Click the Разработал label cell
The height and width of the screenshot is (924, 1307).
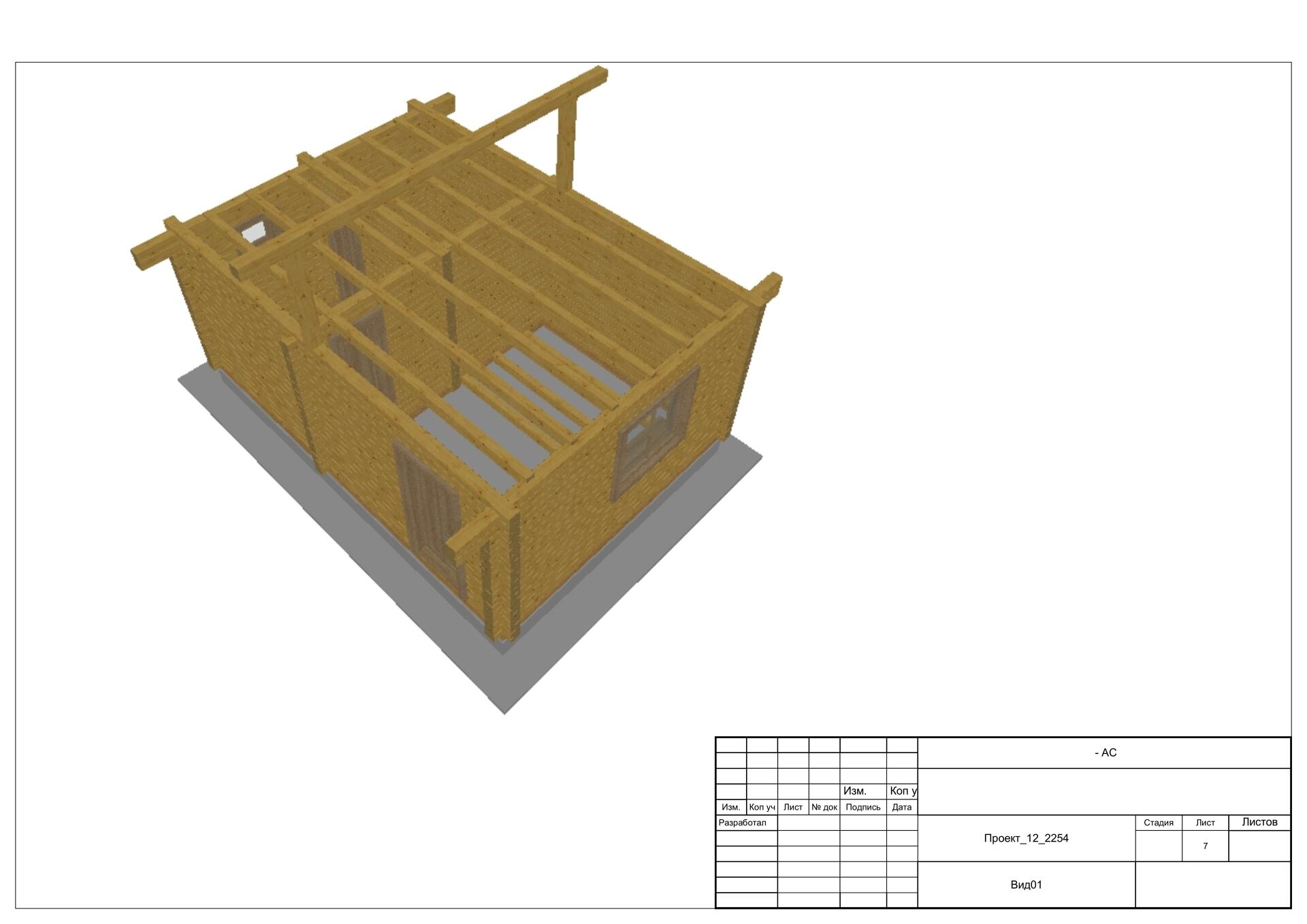(x=743, y=823)
